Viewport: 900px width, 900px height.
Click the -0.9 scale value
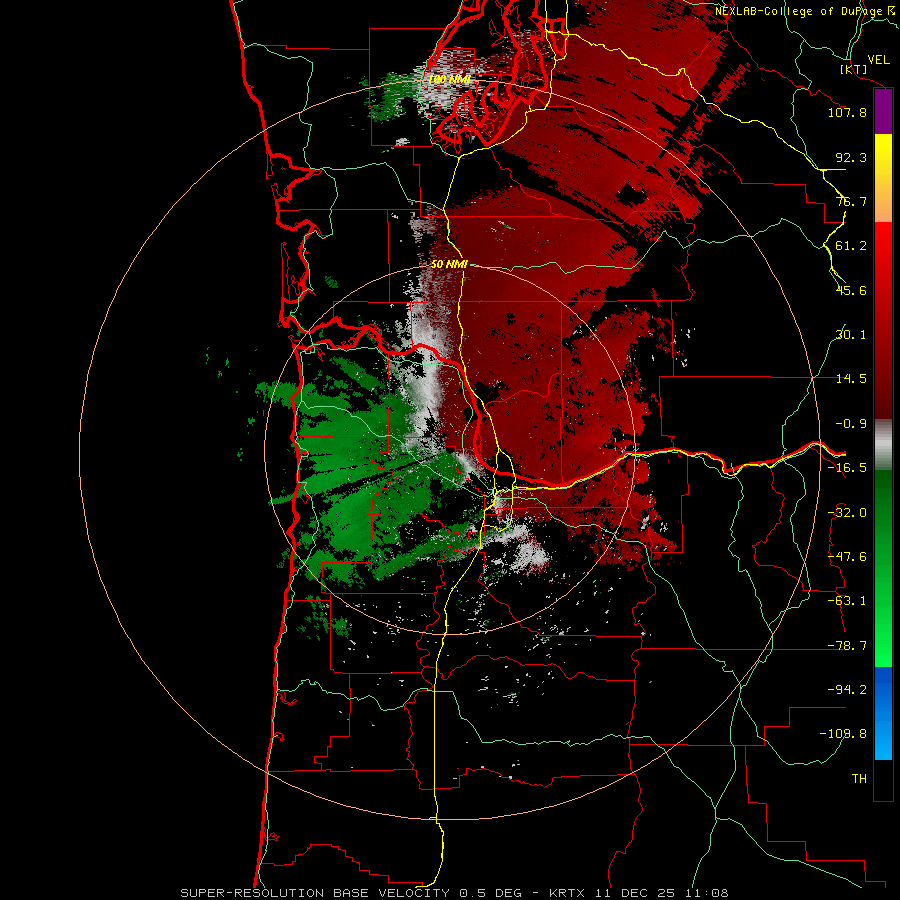coord(851,424)
